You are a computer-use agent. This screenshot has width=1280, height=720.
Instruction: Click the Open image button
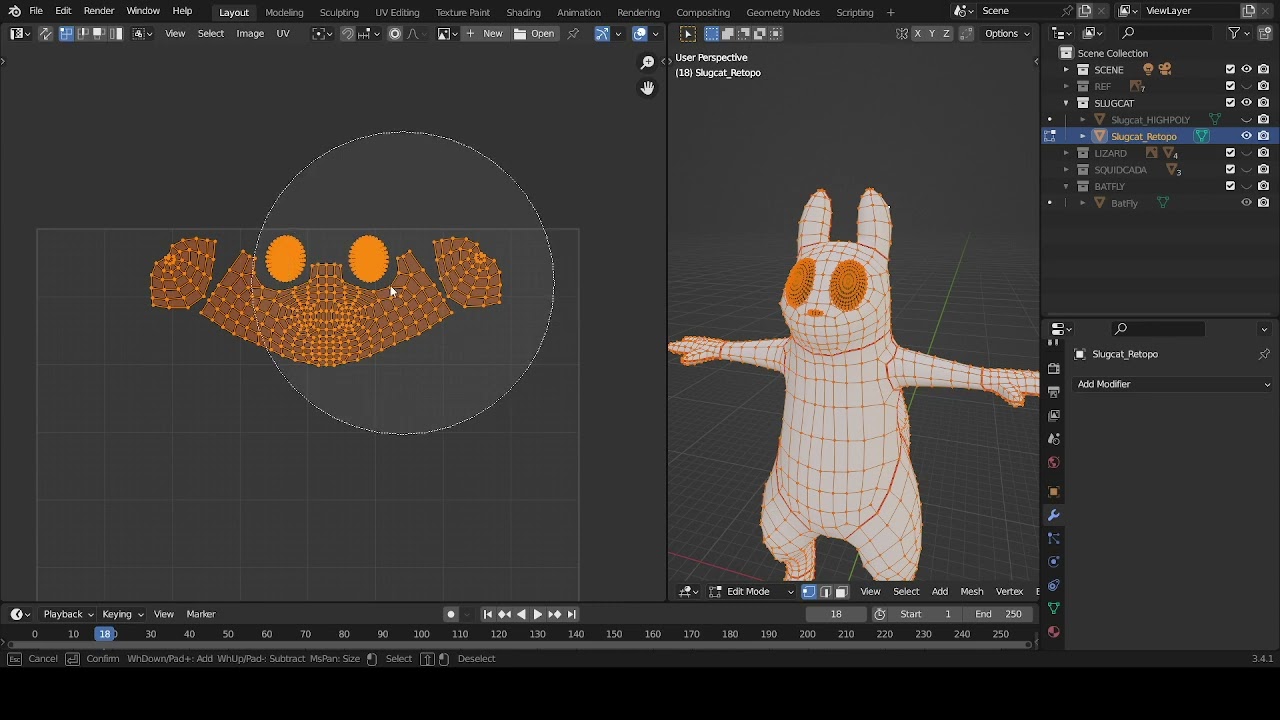[535, 33]
